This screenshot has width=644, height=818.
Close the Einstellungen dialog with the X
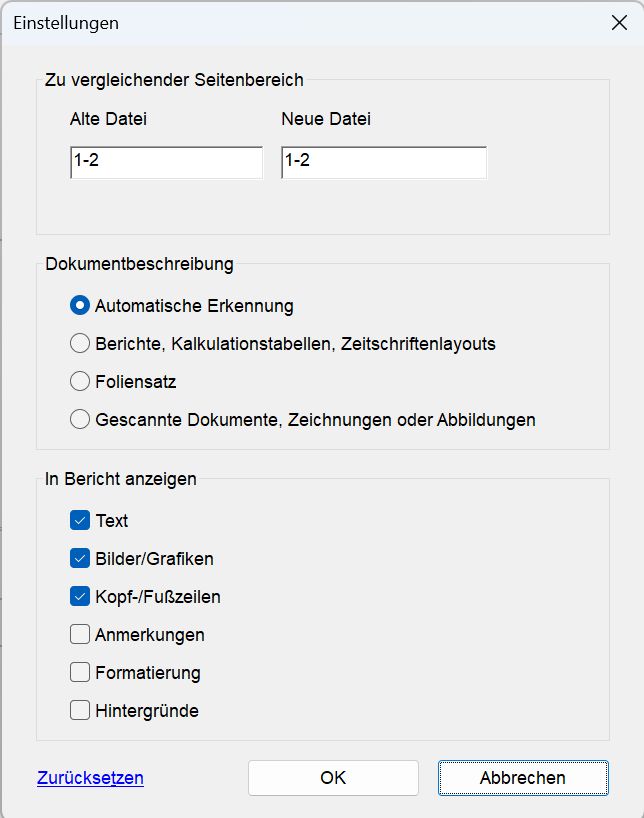click(618, 22)
